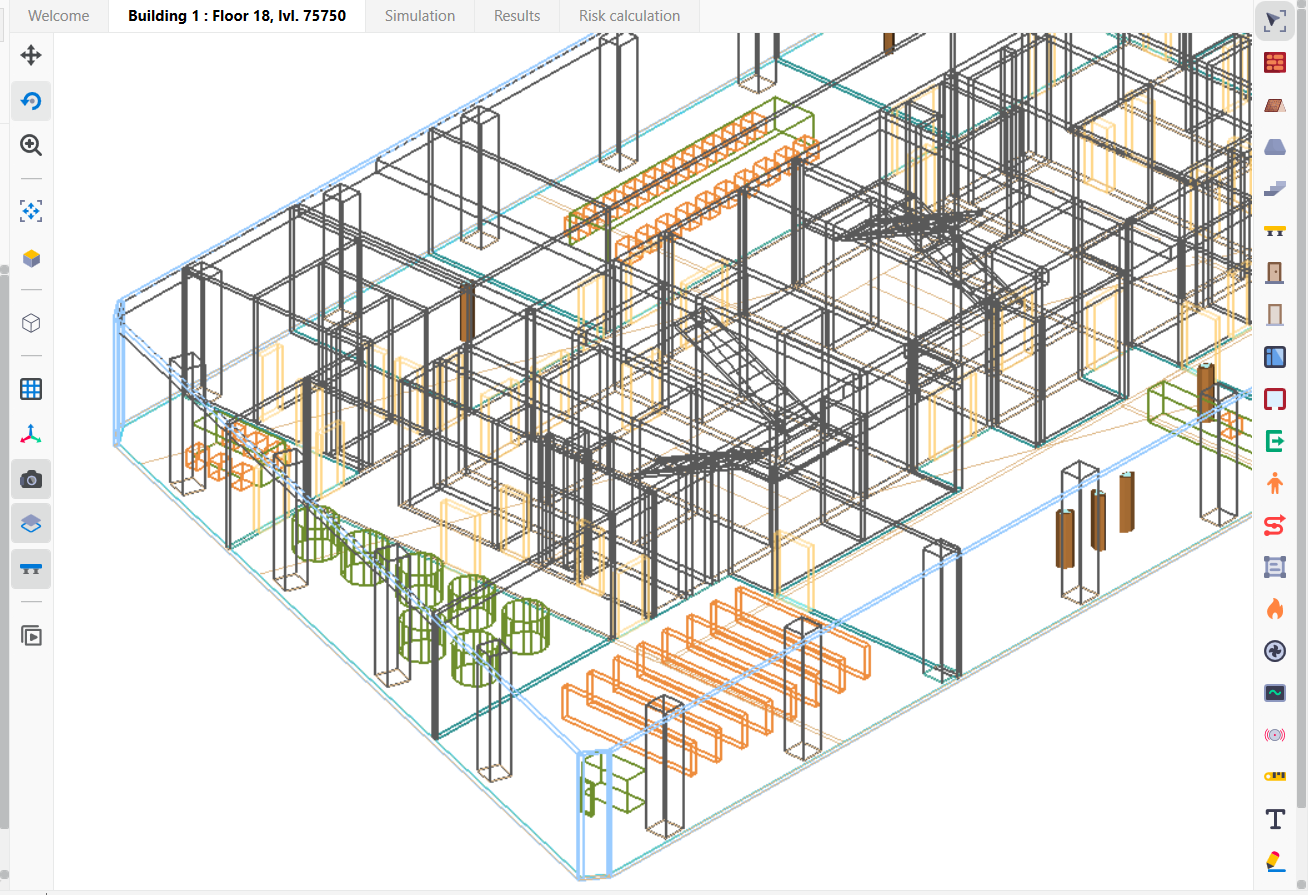Toggle the blue grid display

click(31, 389)
